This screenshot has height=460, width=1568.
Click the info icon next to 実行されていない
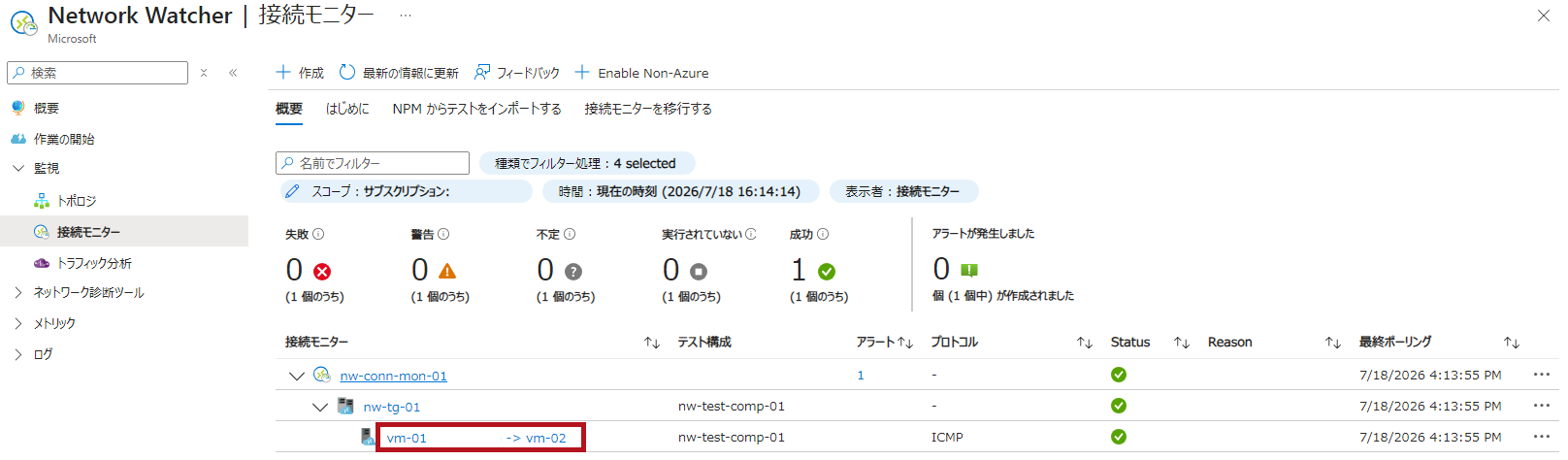[x=751, y=234]
